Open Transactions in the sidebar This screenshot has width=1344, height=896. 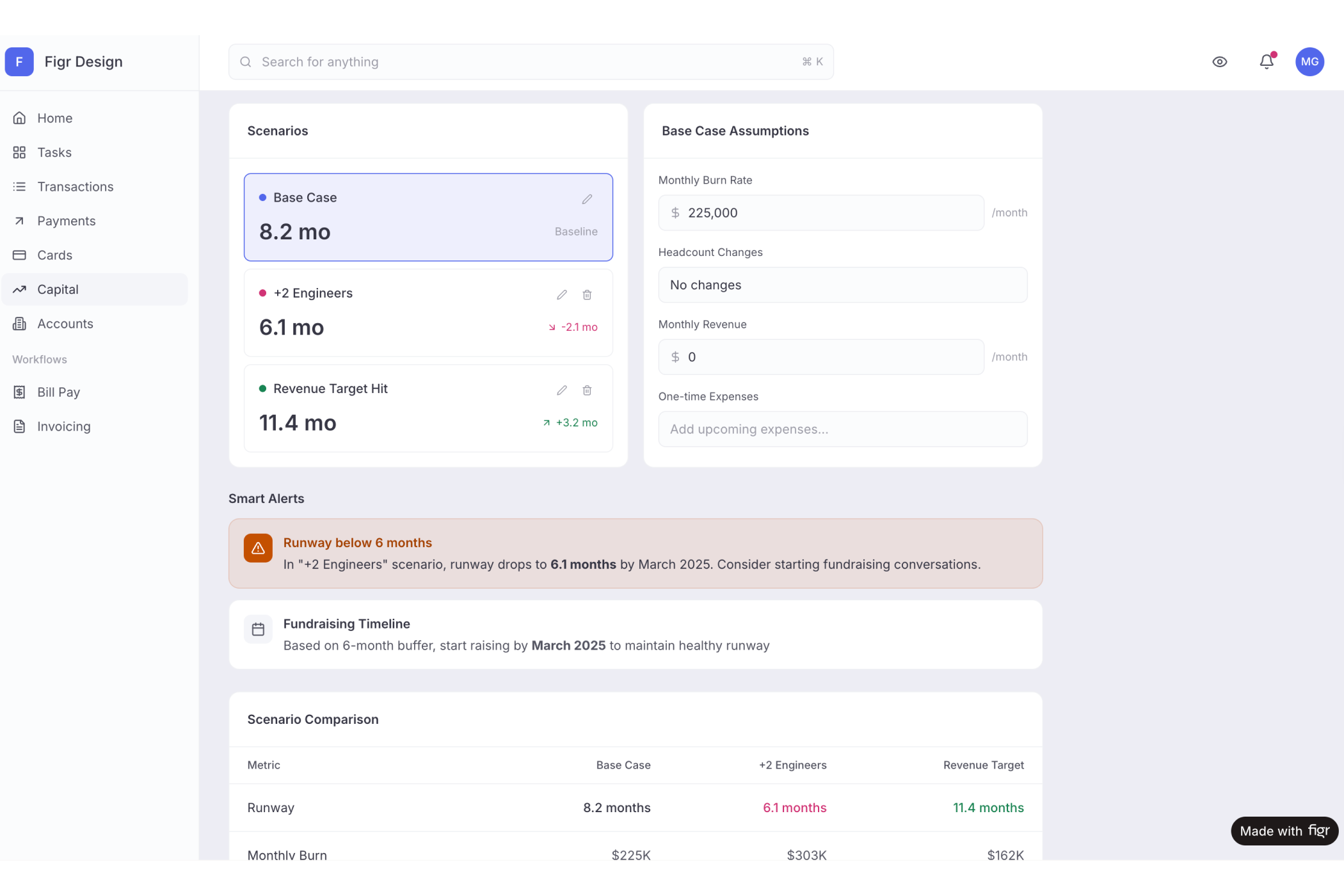pyautogui.click(x=75, y=186)
